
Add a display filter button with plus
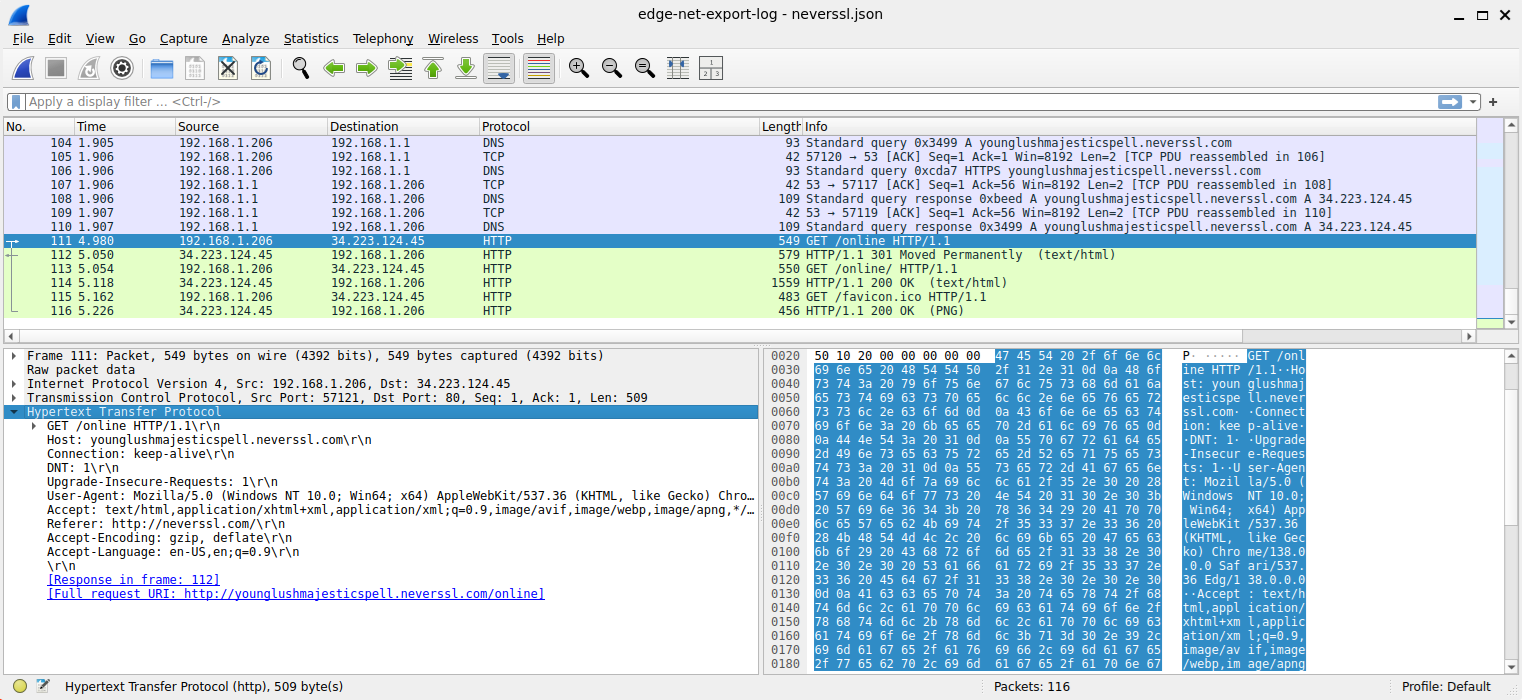click(x=1493, y=102)
